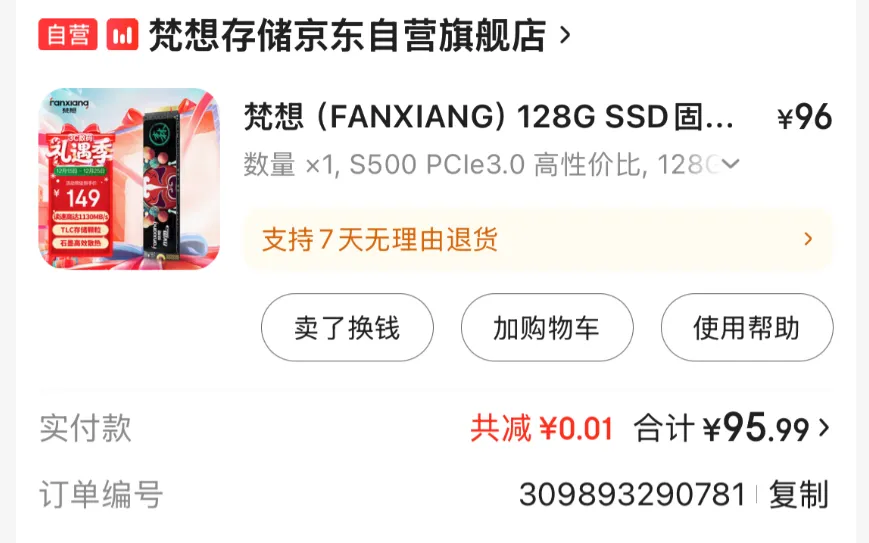The image size is (869, 543).
Task: View the 共减 ¥0.01 discount details
Action: tap(541, 428)
